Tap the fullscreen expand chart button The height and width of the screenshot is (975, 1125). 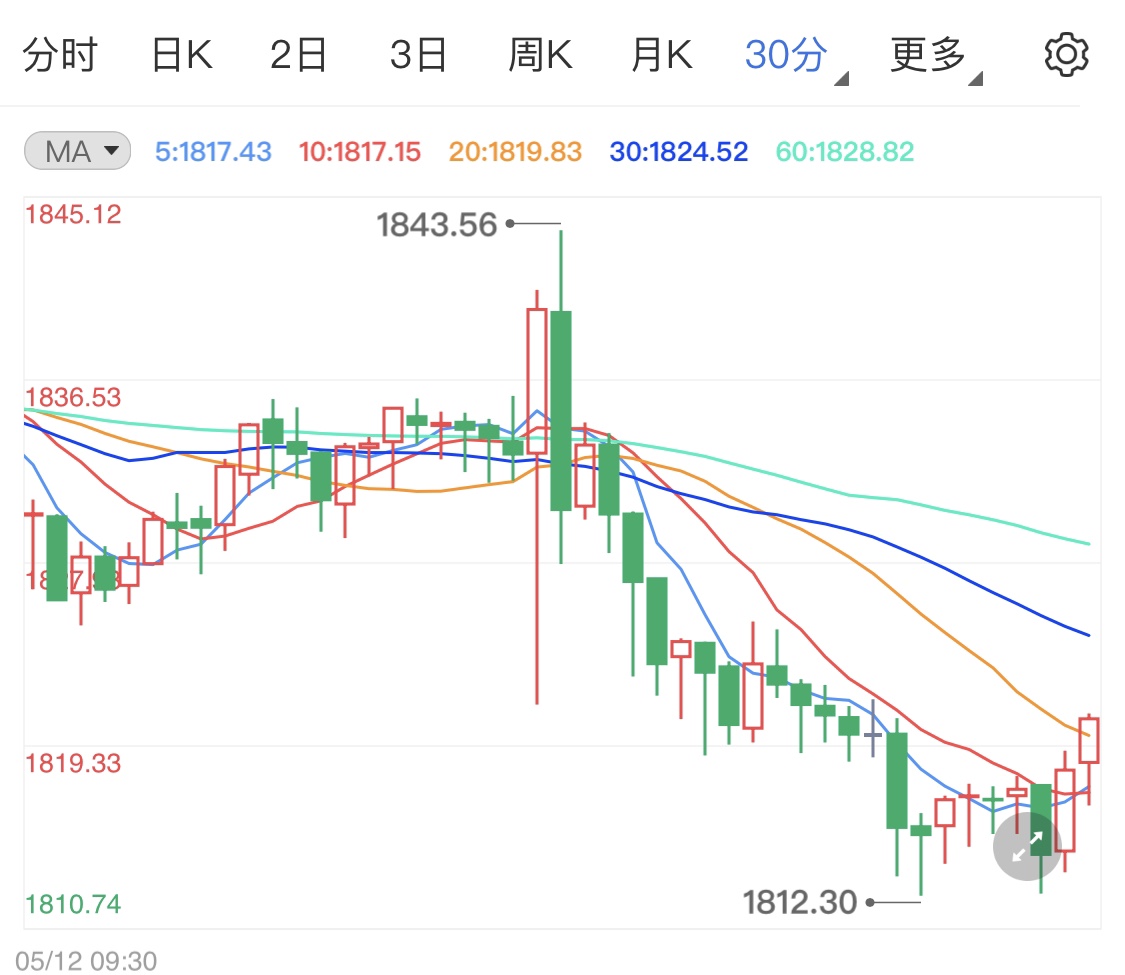pyautogui.click(x=1027, y=847)
